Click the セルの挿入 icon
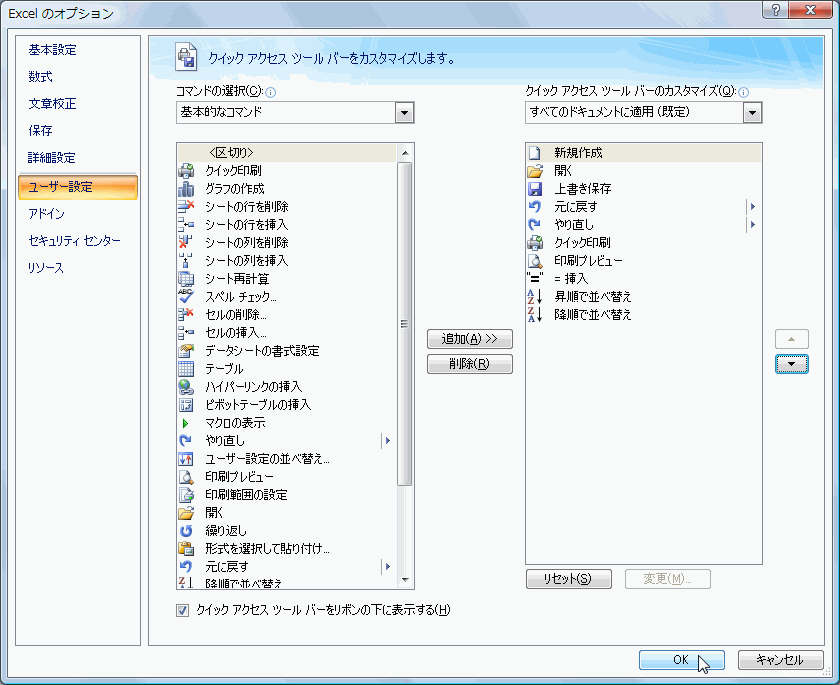Screen dimensions: 840x685 click(x=186, y=333)
